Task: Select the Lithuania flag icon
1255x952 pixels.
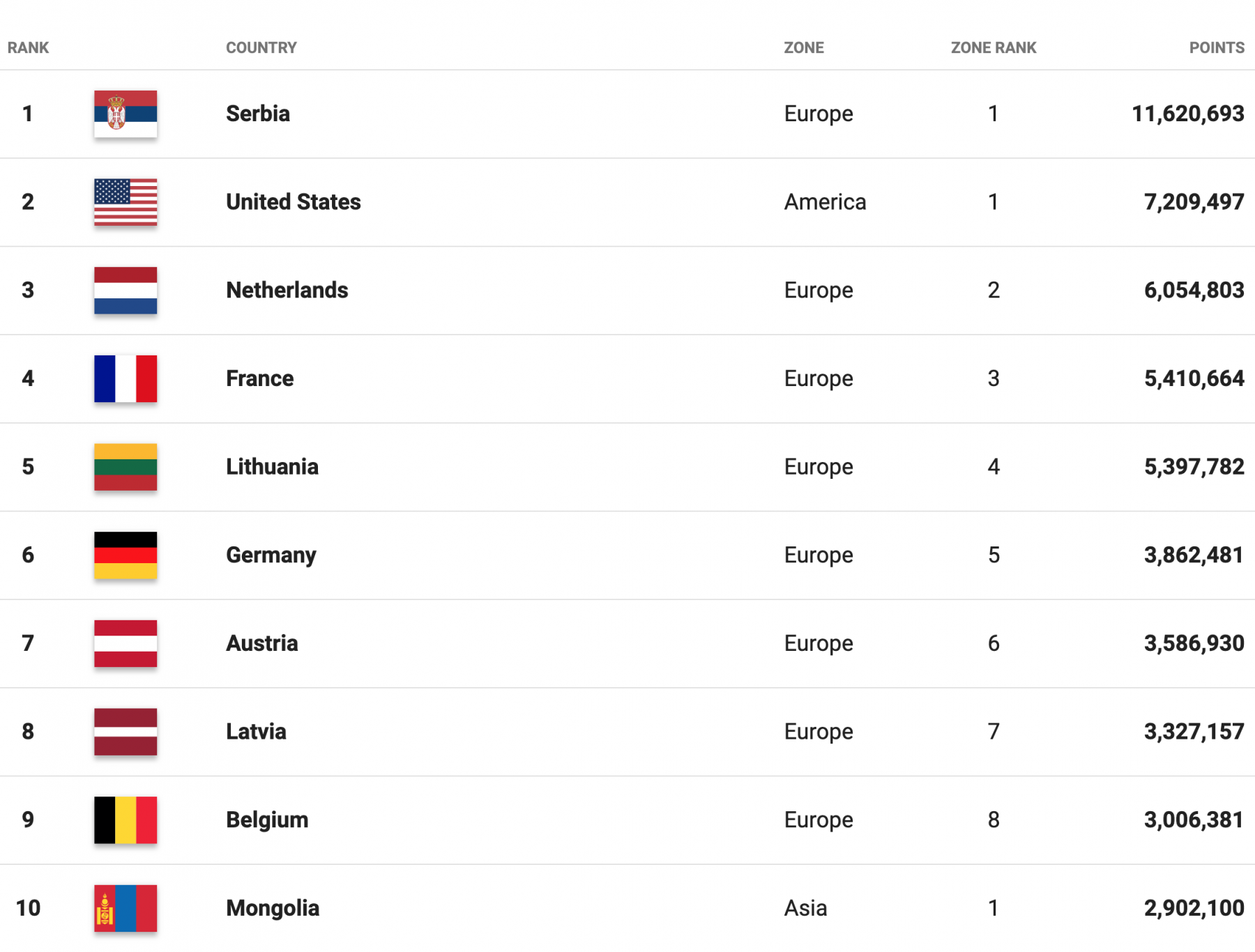Action: pos(125,467)
